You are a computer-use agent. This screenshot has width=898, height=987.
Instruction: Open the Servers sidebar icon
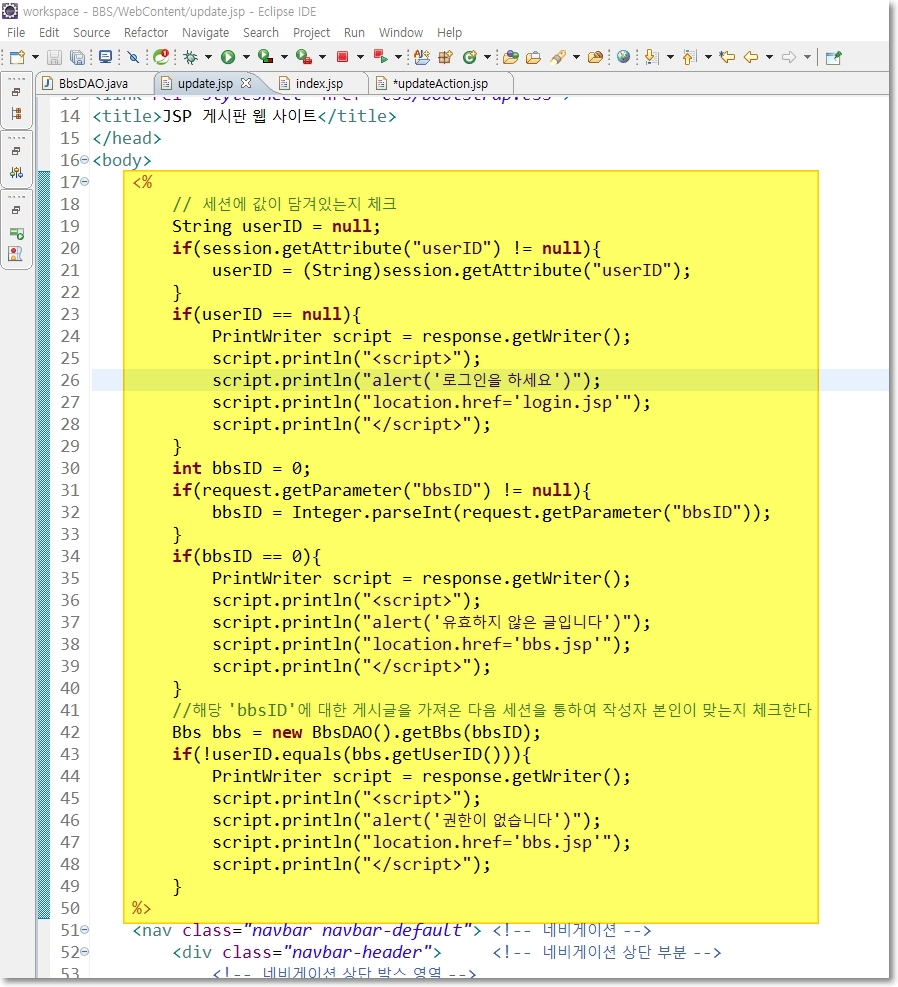16,234
